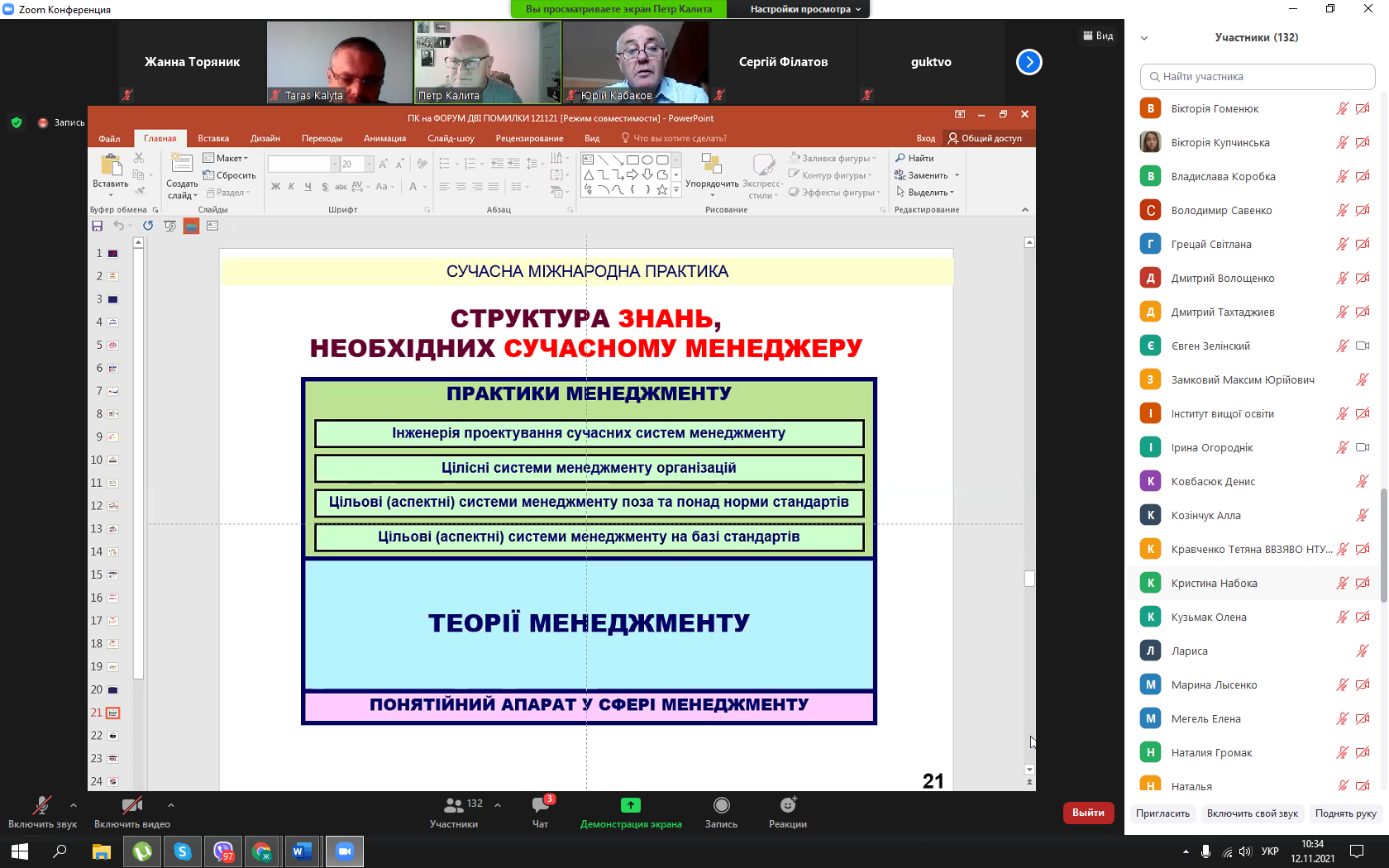Viewport: 1389px width, 868px height.
Task: Switch to the Дизайн ribbon tab
Action: click(265, 138)
